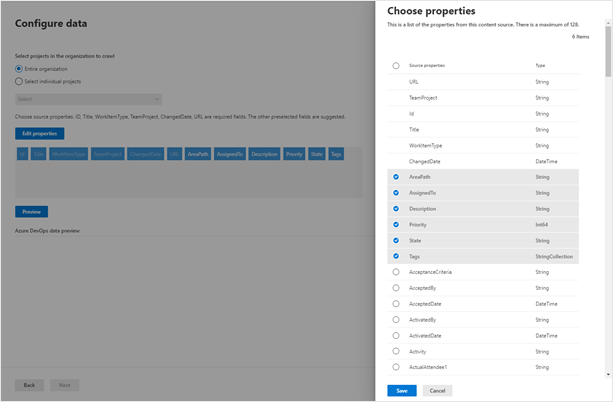The width and height of the screenshot is (613, 402).
Task: Click the Id property row
Action: pos(483,114)
